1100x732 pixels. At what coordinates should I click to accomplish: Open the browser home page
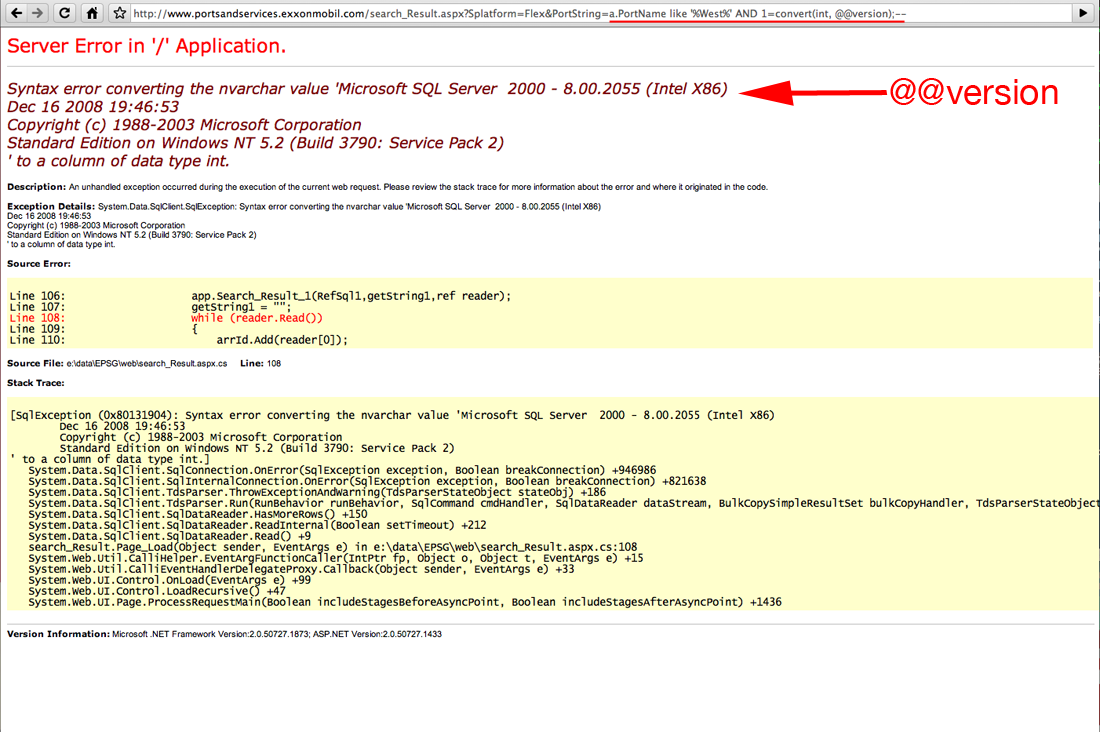click(x=92, y=13)
